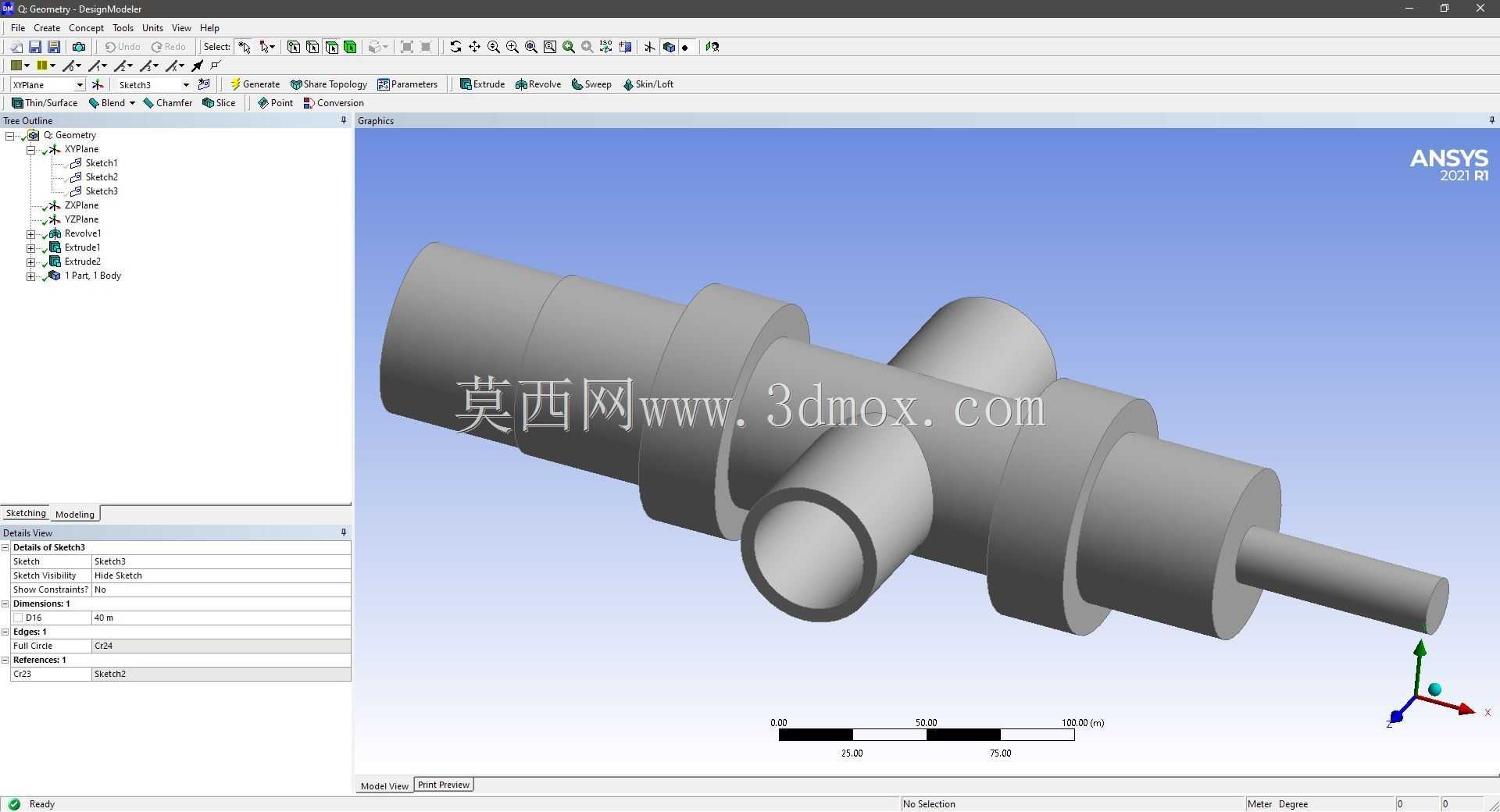The width and height of the screenshot is (1500, 812).
Task: Toggle Display Edge Direction arrow icon
Action: [197, 66]
